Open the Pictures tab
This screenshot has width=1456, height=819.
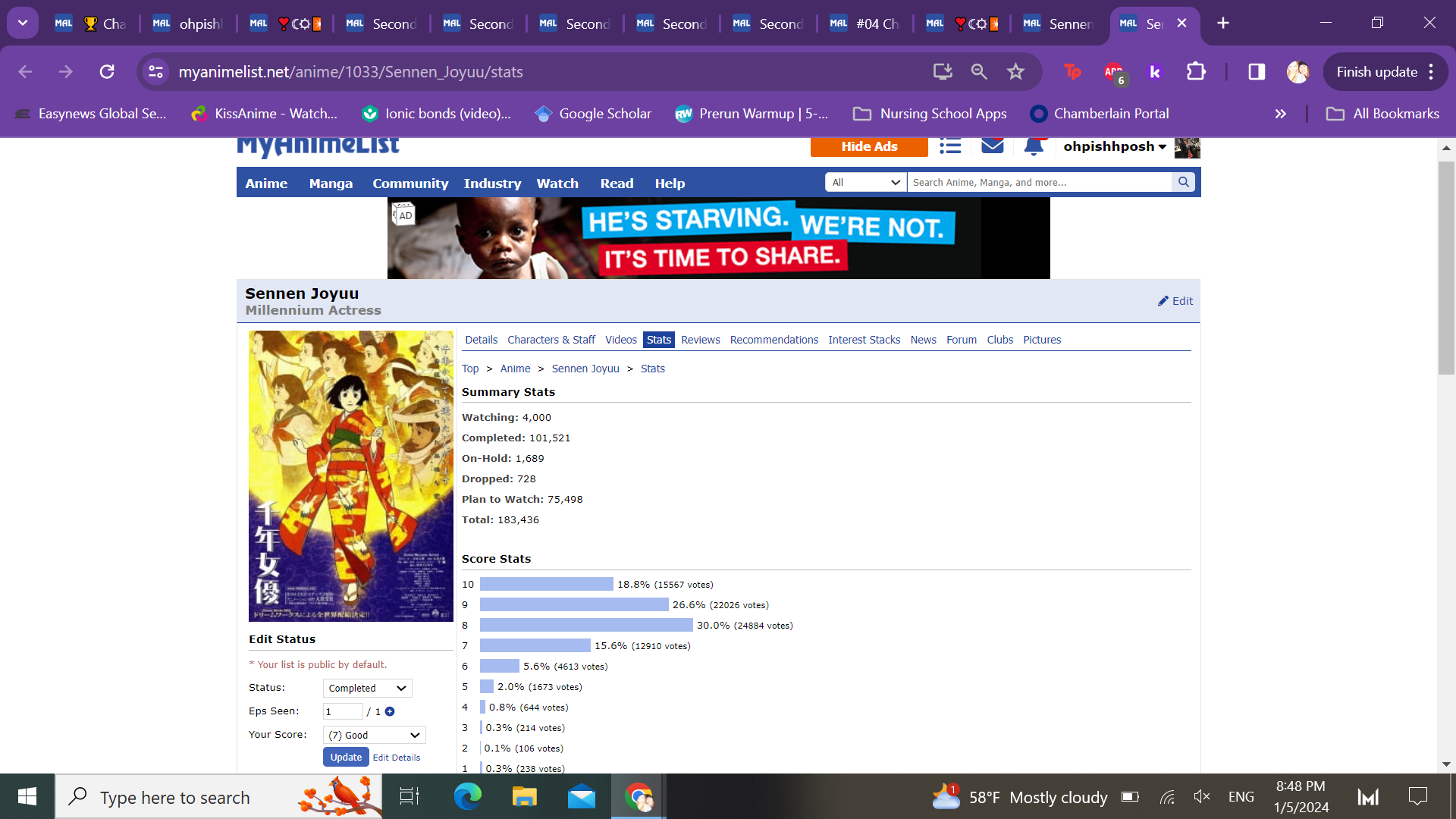pyautogui.click(x=1042, y=340)
